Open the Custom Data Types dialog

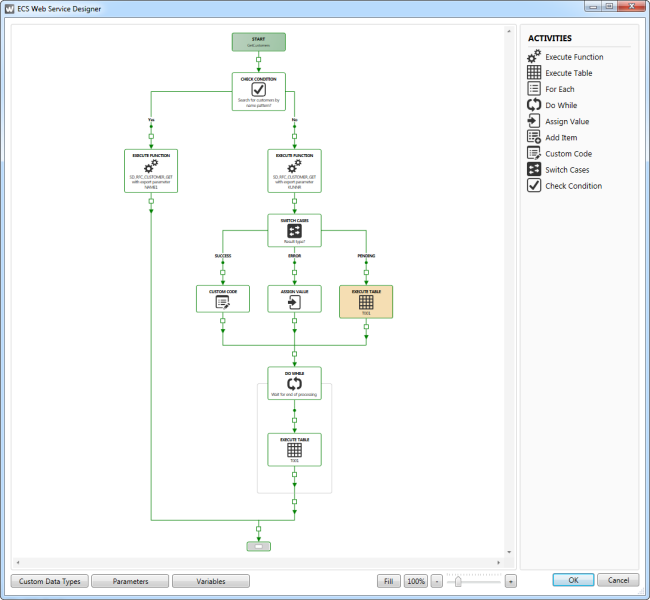tap(50, 581)
